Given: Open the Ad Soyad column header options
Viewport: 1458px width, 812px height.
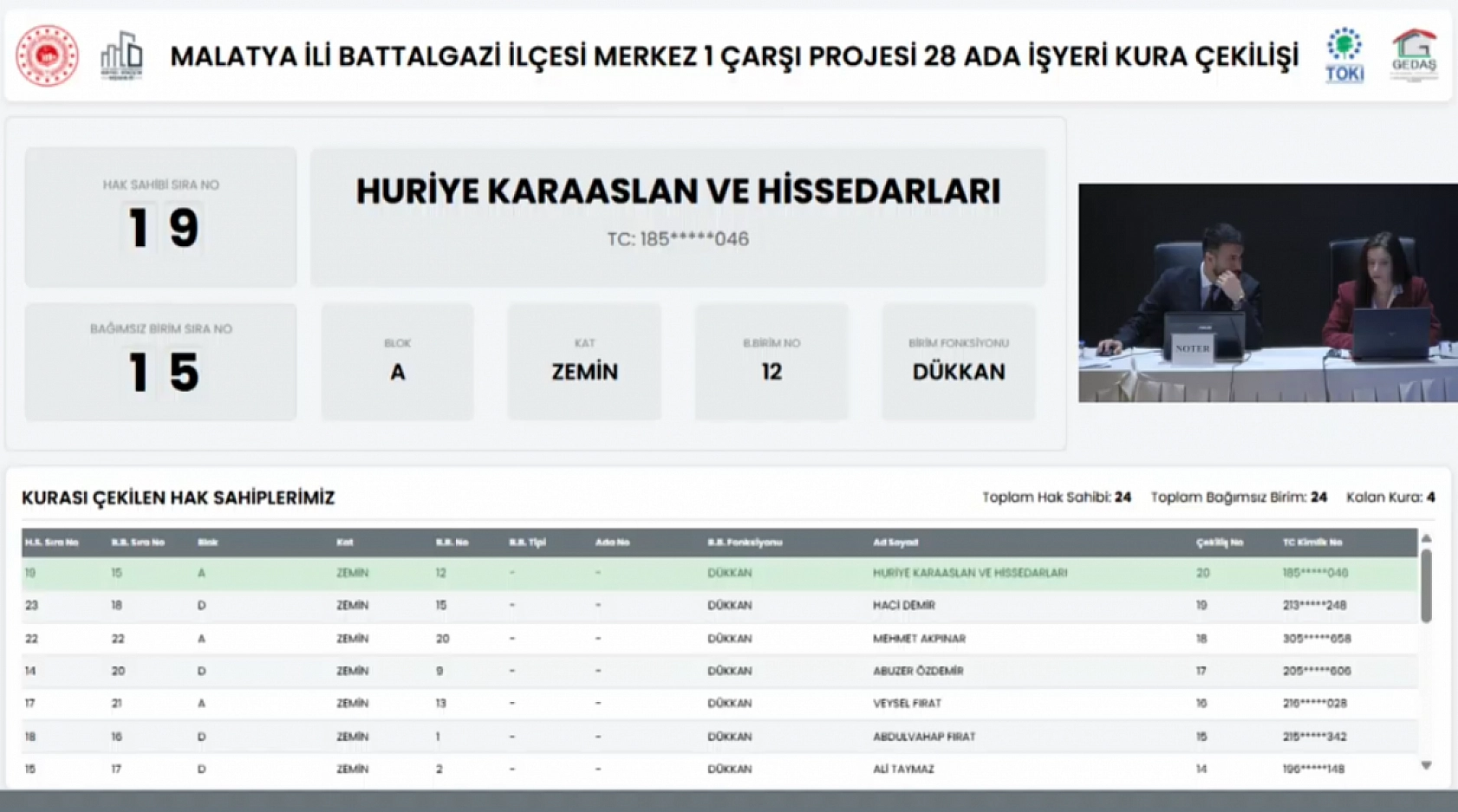Looking at the screenshot, I should [x=894, y=542].
